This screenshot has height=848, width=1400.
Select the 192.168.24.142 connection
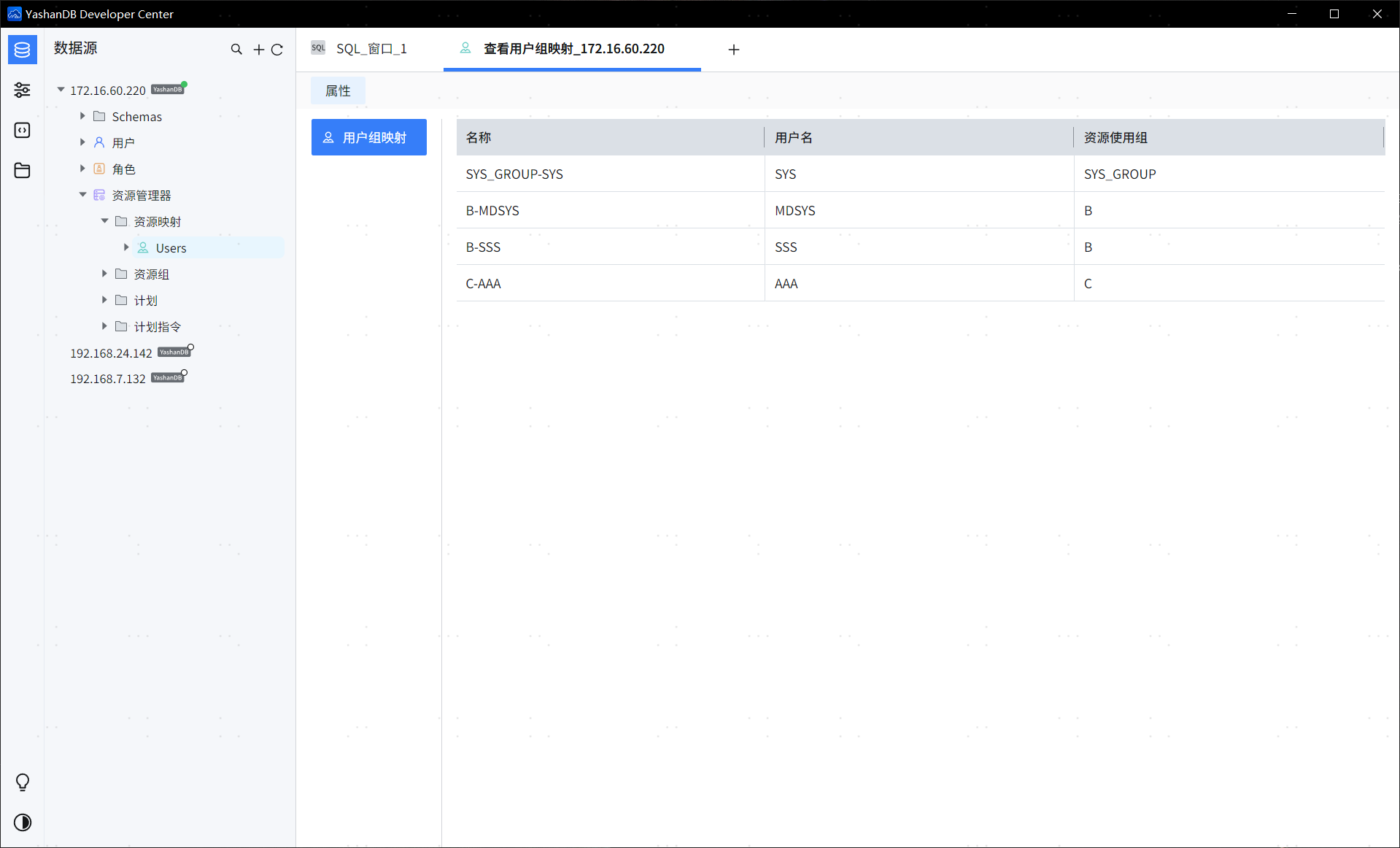[x=111, y=353]
